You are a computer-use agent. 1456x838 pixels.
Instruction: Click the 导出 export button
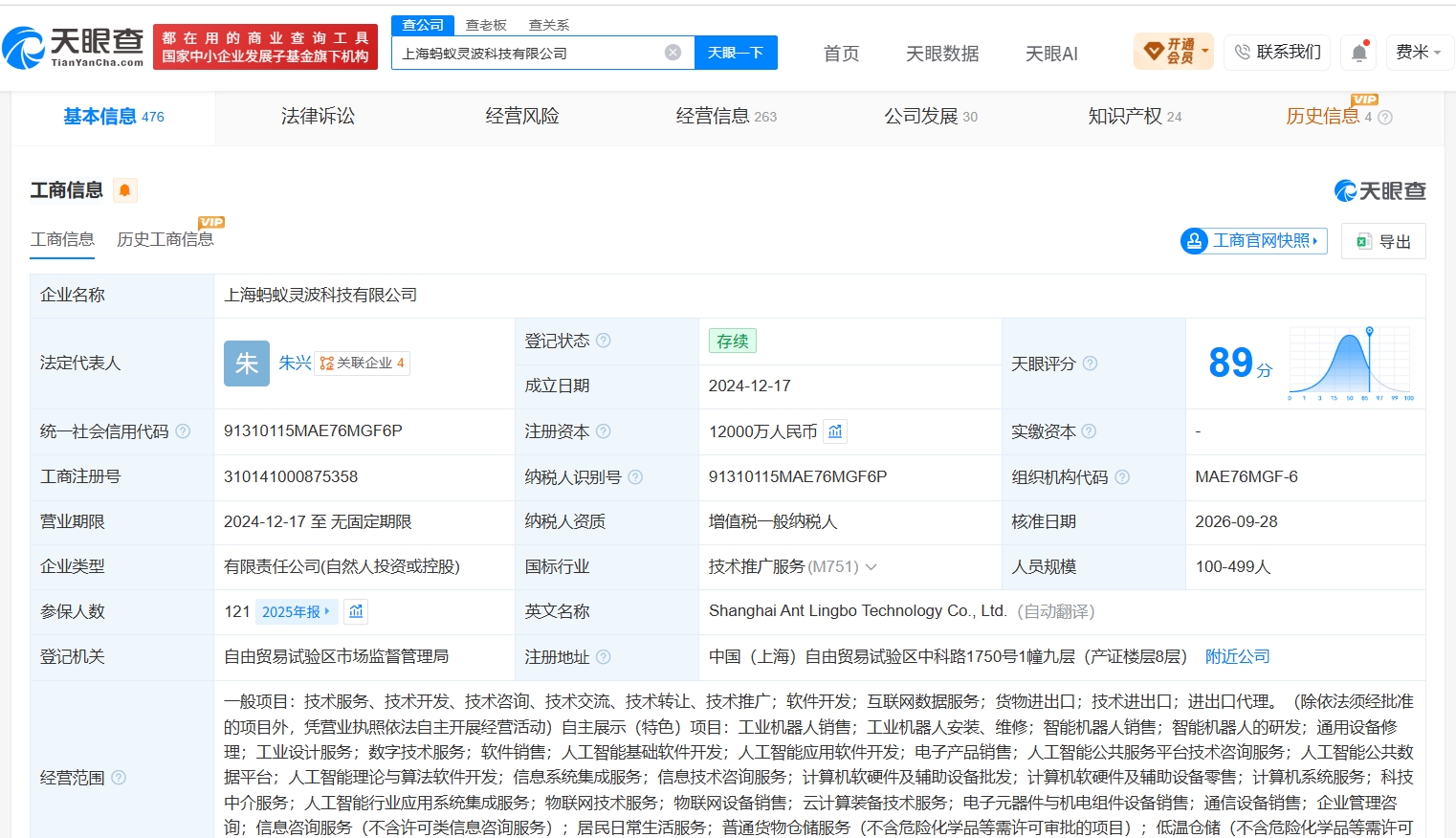click(1383, 241)
